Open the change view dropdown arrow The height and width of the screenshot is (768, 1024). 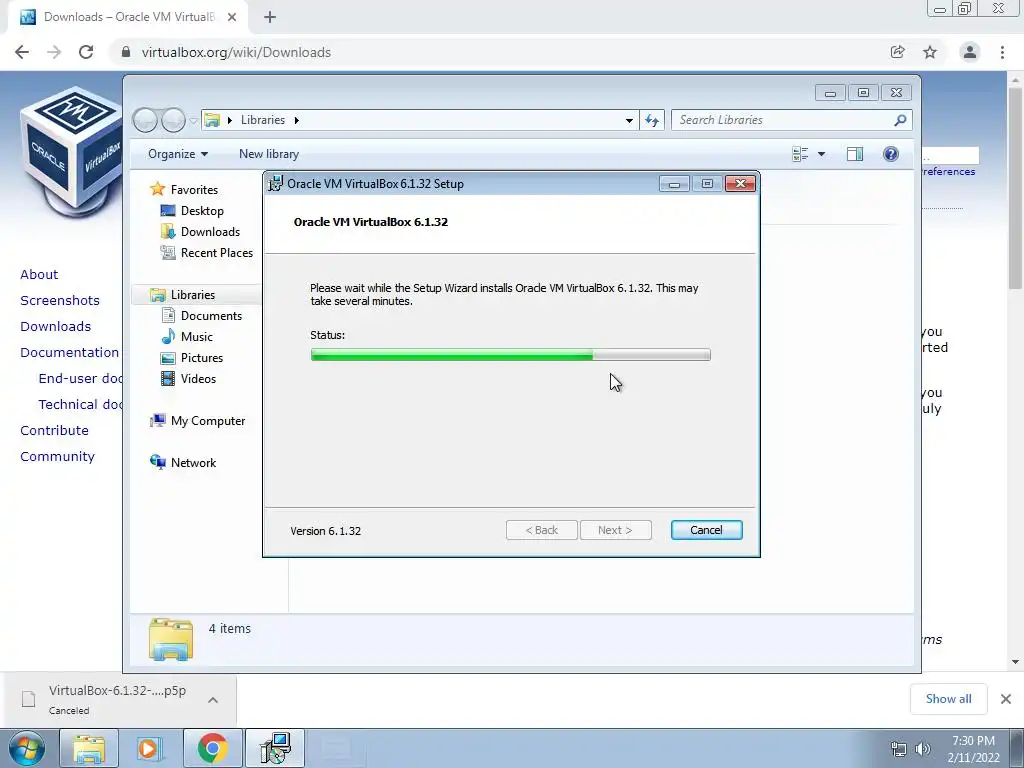click(x=822, y=154)
